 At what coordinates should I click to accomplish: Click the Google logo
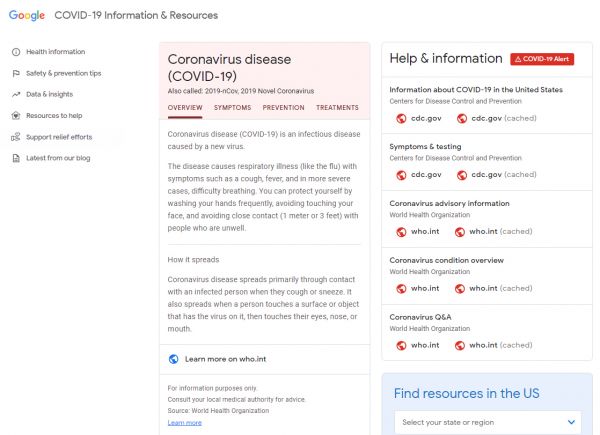click(28, 15)
